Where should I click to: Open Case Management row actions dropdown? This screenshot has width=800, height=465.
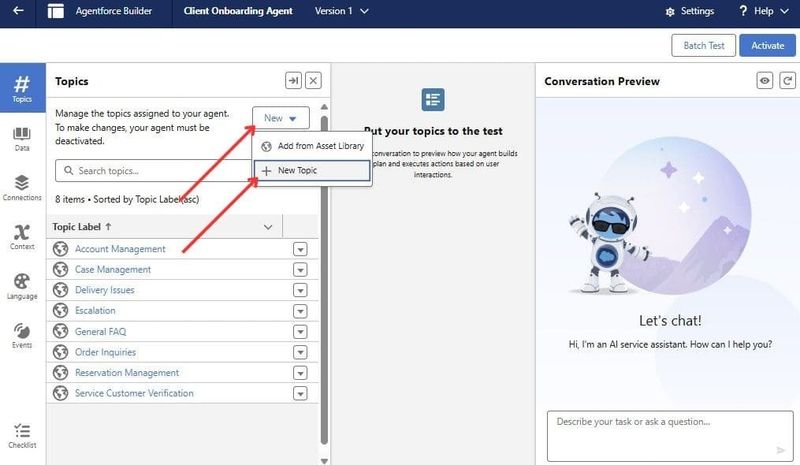click(x=300, y=270)
